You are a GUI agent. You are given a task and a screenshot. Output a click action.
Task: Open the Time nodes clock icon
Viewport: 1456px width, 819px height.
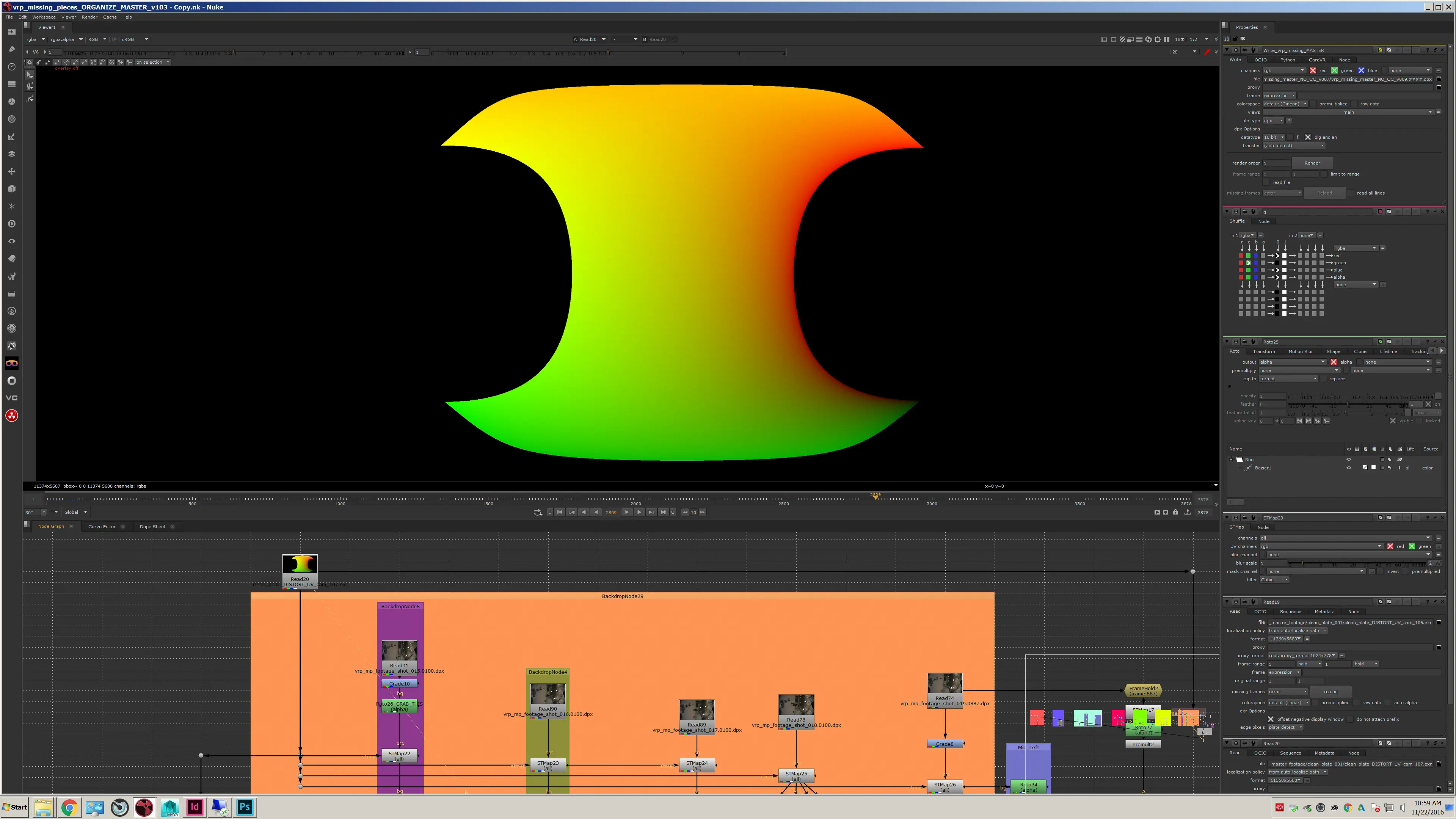tap(11, 67)
